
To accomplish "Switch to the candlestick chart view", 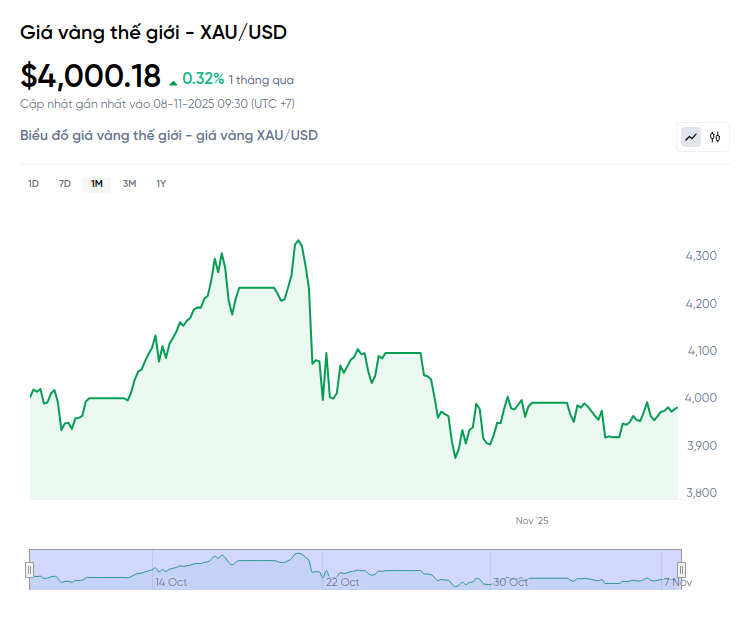I will click(x=715, y=137).
